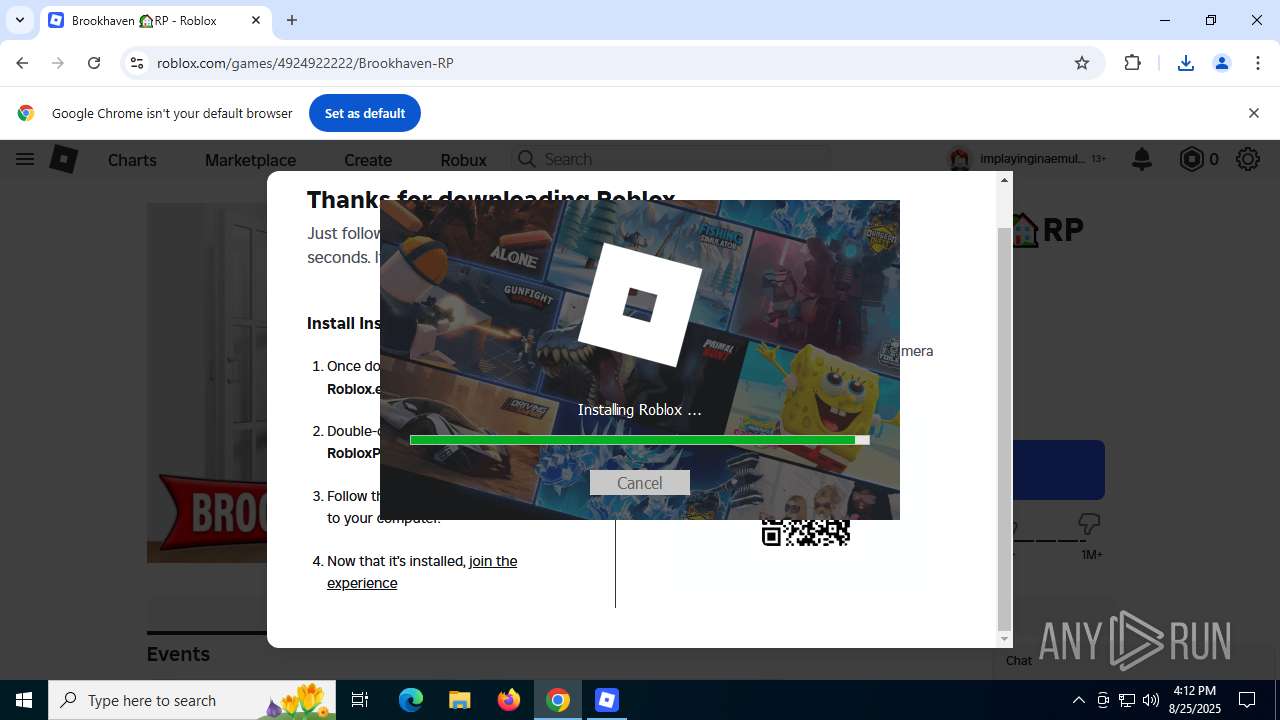Go to Marketplace
The height and width of the screenshot is (720, 1280).
[250, 160]
